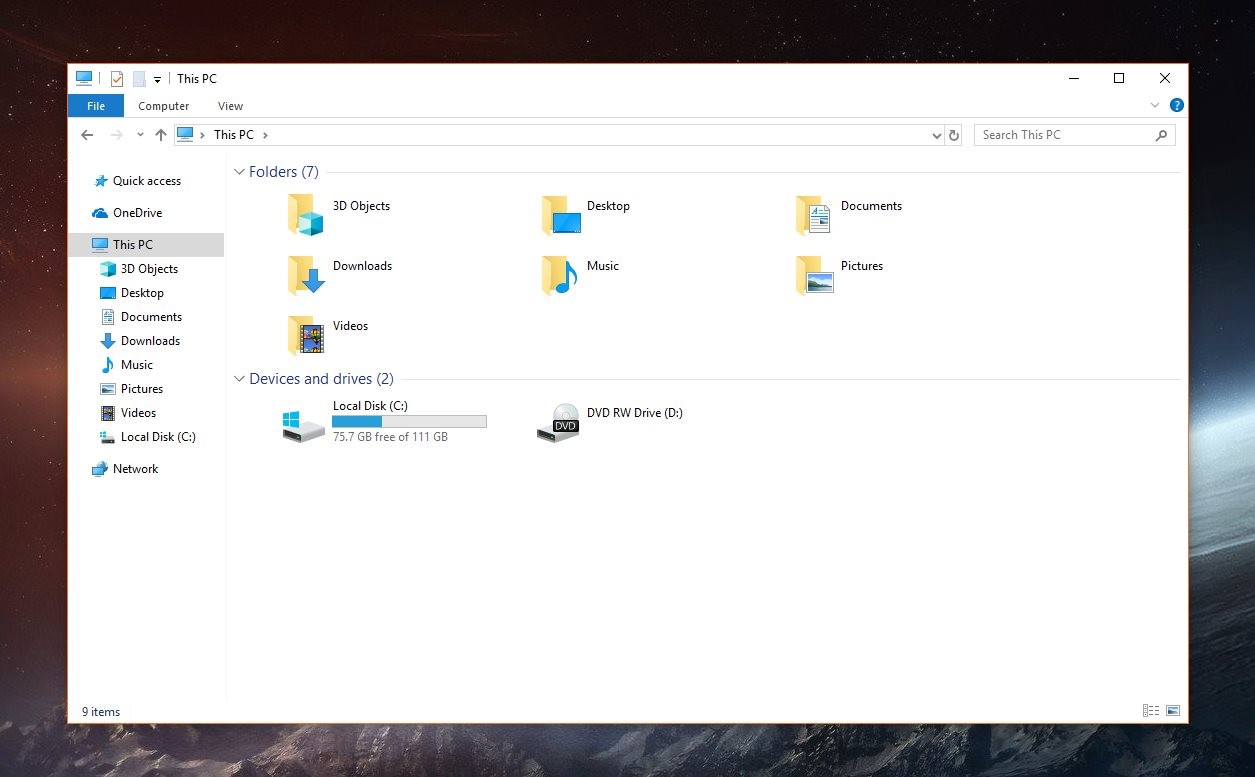Click the Local Disk (C:) usage bar

click(x=409, y=422)
